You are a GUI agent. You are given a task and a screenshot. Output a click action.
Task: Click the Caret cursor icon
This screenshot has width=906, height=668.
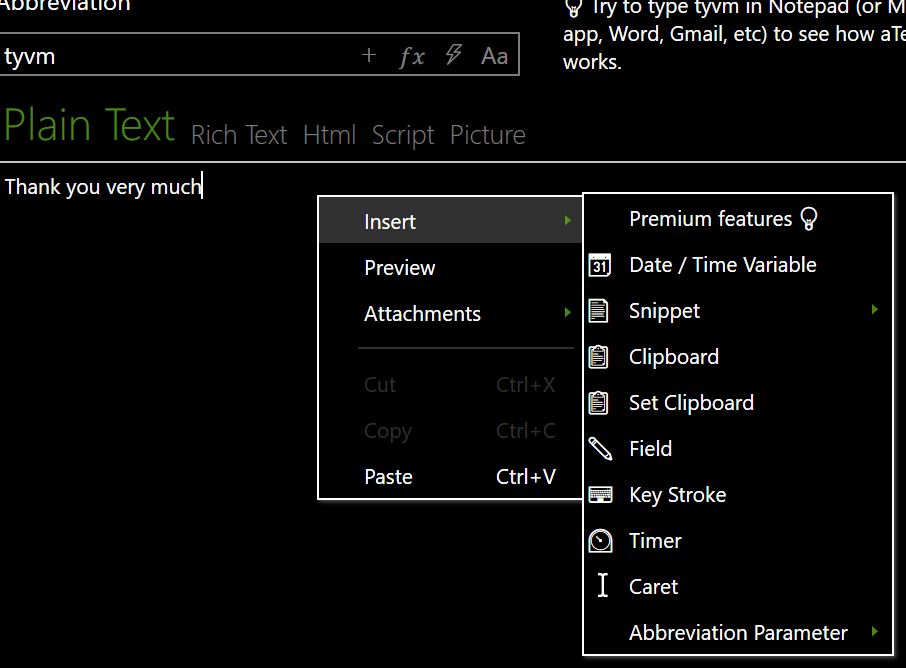602,587
